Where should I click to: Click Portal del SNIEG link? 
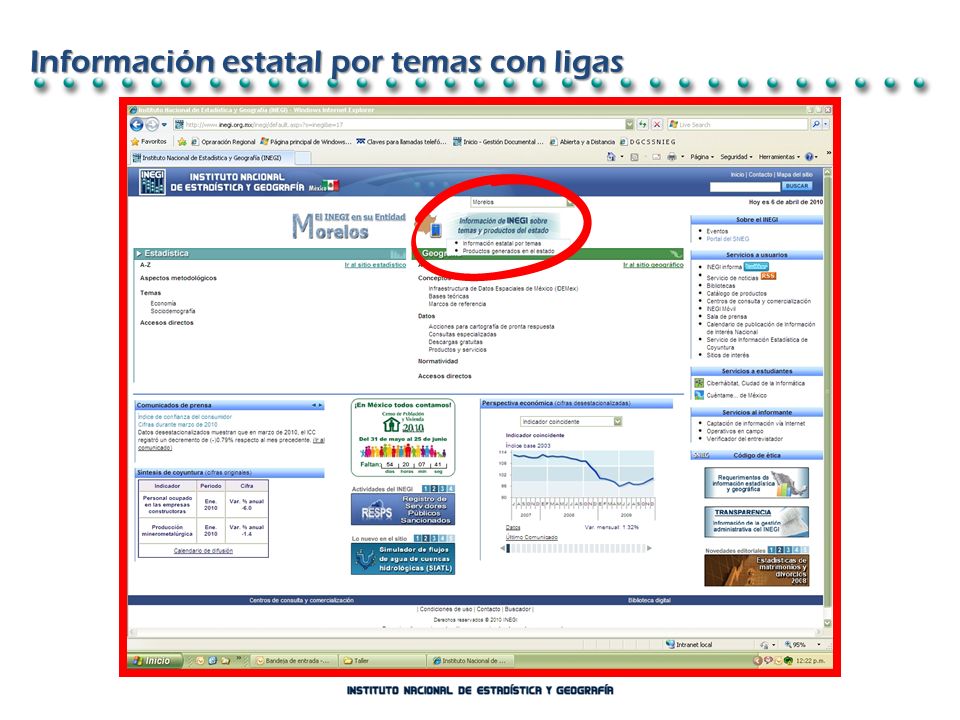click(x=727, y=239)
